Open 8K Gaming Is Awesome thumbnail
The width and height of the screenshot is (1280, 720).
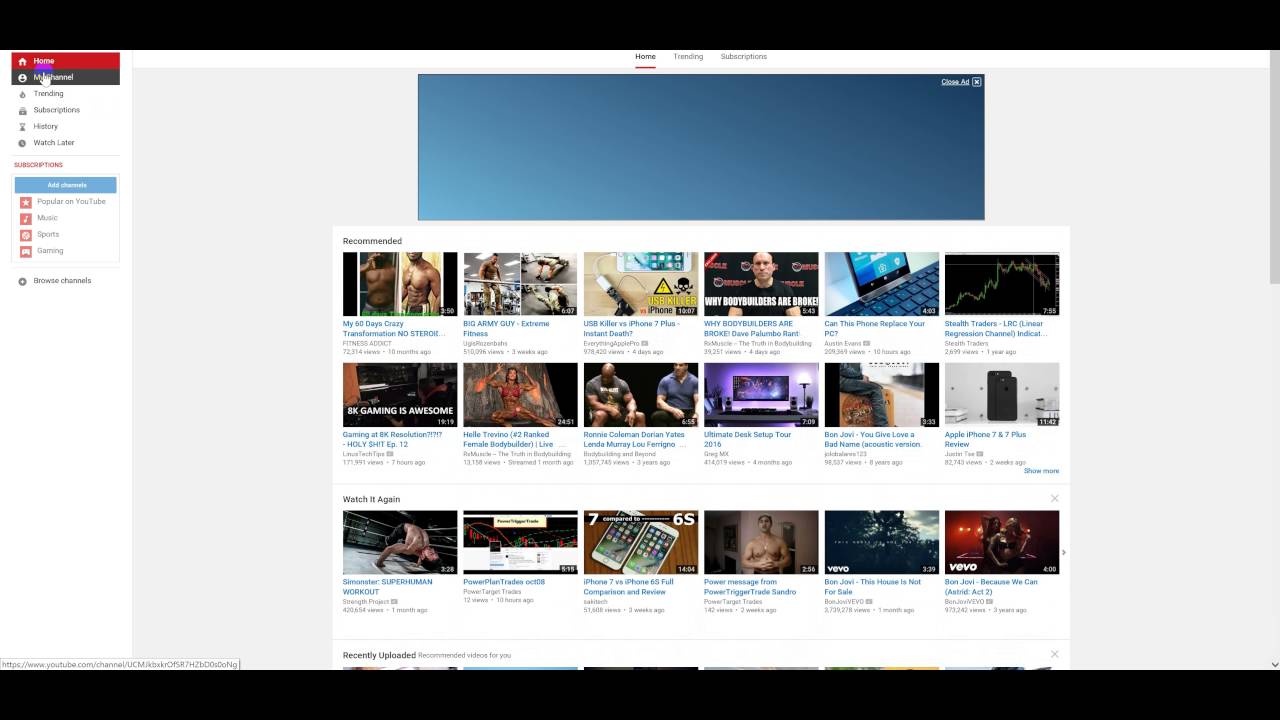coord(400,395)
